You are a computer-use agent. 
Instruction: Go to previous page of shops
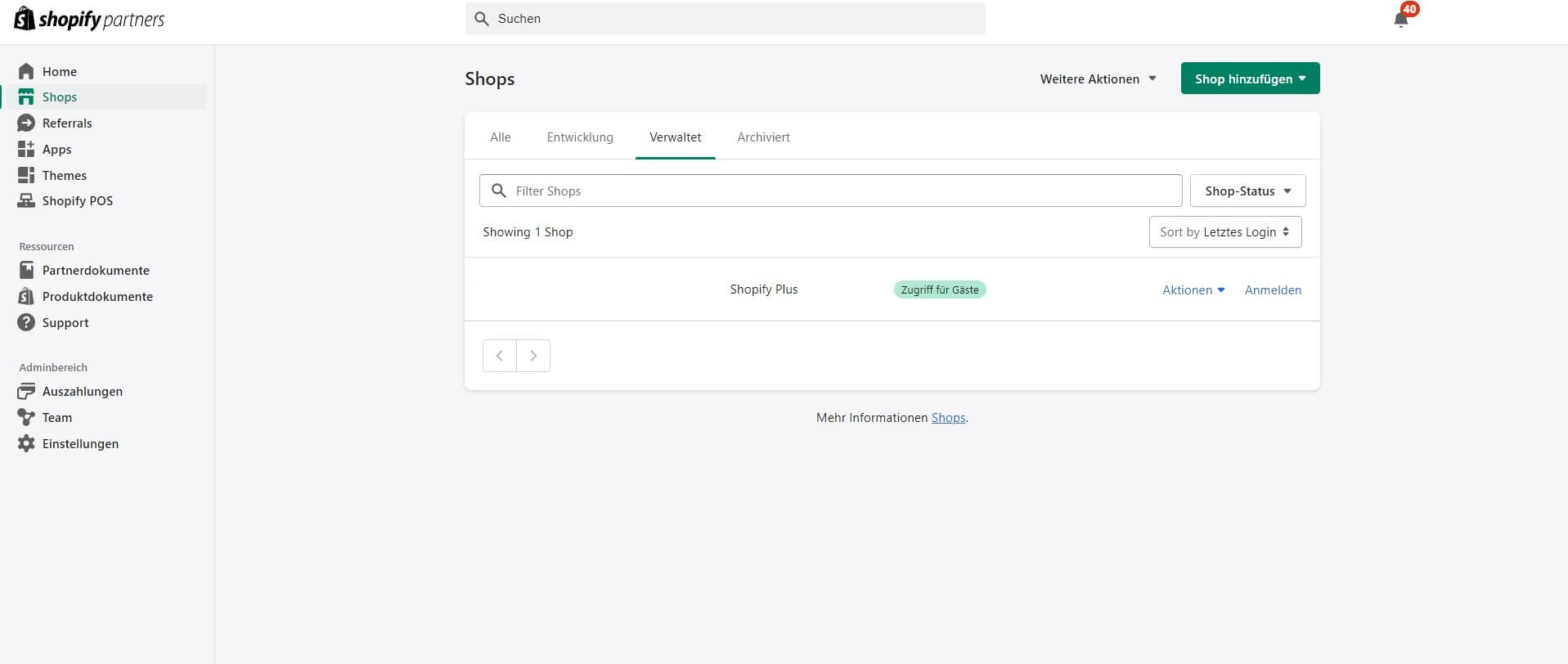pyautogui.click(x=500, y=356)
